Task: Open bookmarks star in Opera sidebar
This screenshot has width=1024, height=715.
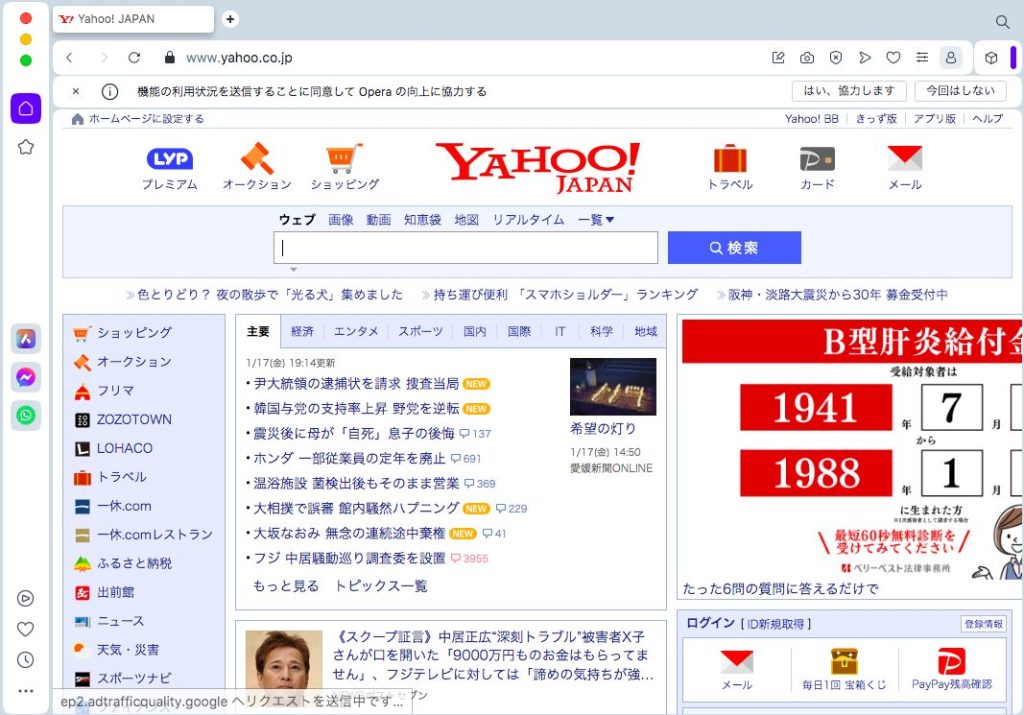Action: click(25, 147)
